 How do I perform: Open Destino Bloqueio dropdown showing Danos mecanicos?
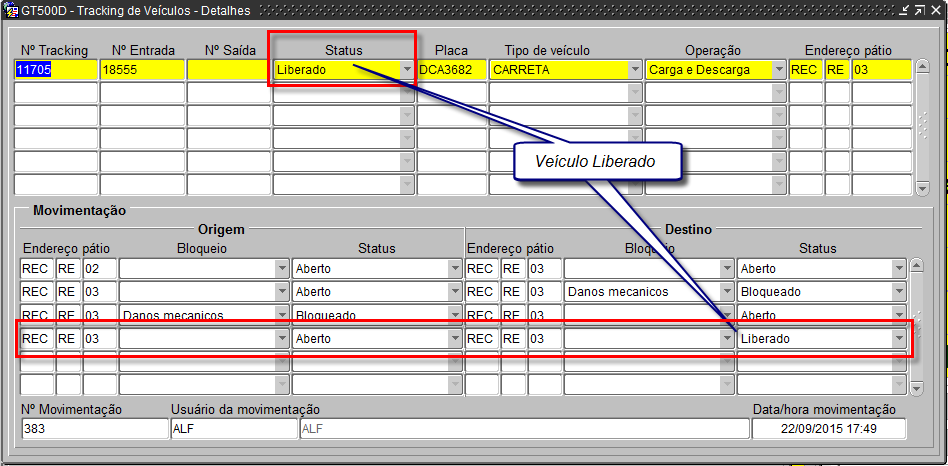click(x=727, y=292)
